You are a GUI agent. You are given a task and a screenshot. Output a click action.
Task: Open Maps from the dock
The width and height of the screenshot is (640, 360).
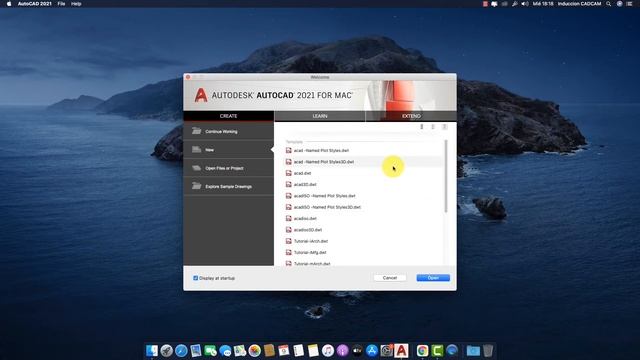pos(240,350)
